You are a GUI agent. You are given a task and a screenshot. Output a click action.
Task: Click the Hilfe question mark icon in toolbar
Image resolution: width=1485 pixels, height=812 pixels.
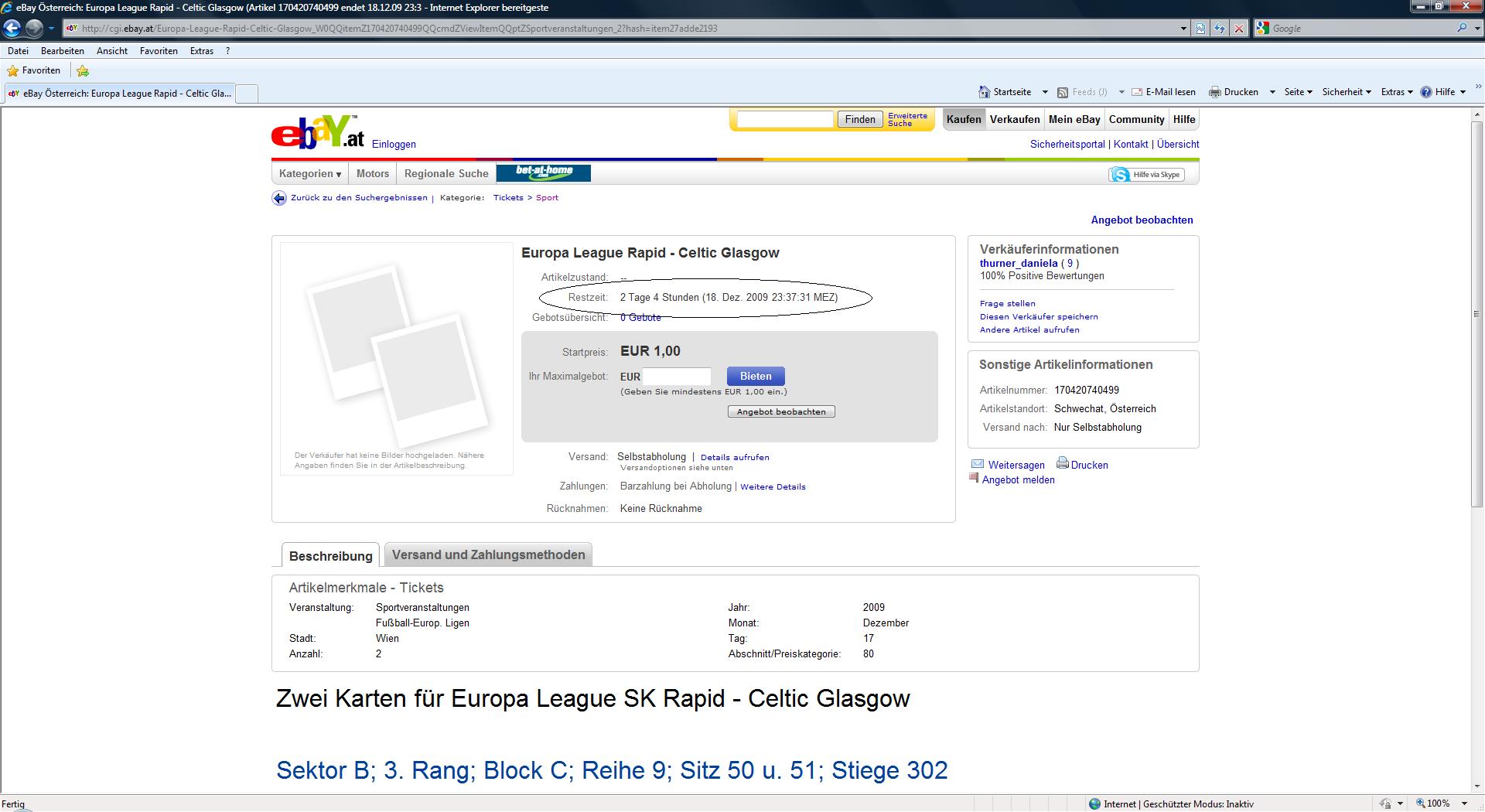(x=1426, y=92)
